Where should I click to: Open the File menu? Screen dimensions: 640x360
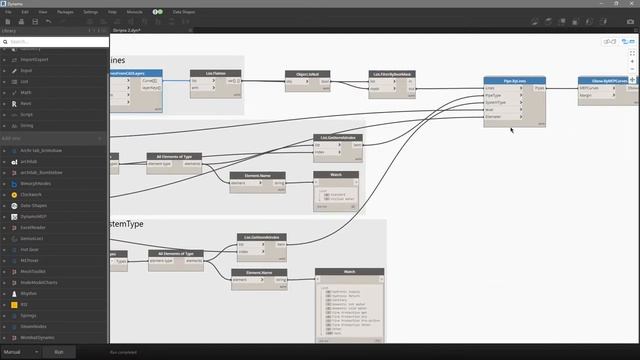tap(8, 12)
